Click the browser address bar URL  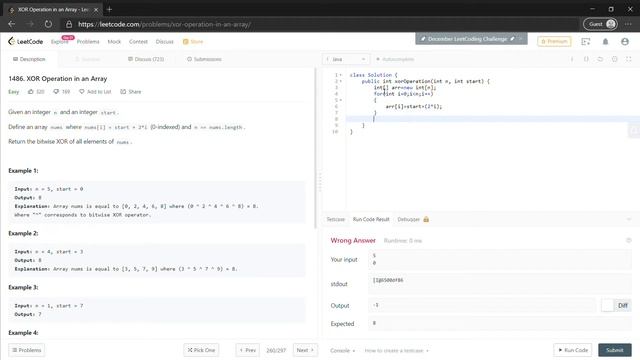click(x=164, y=24)
